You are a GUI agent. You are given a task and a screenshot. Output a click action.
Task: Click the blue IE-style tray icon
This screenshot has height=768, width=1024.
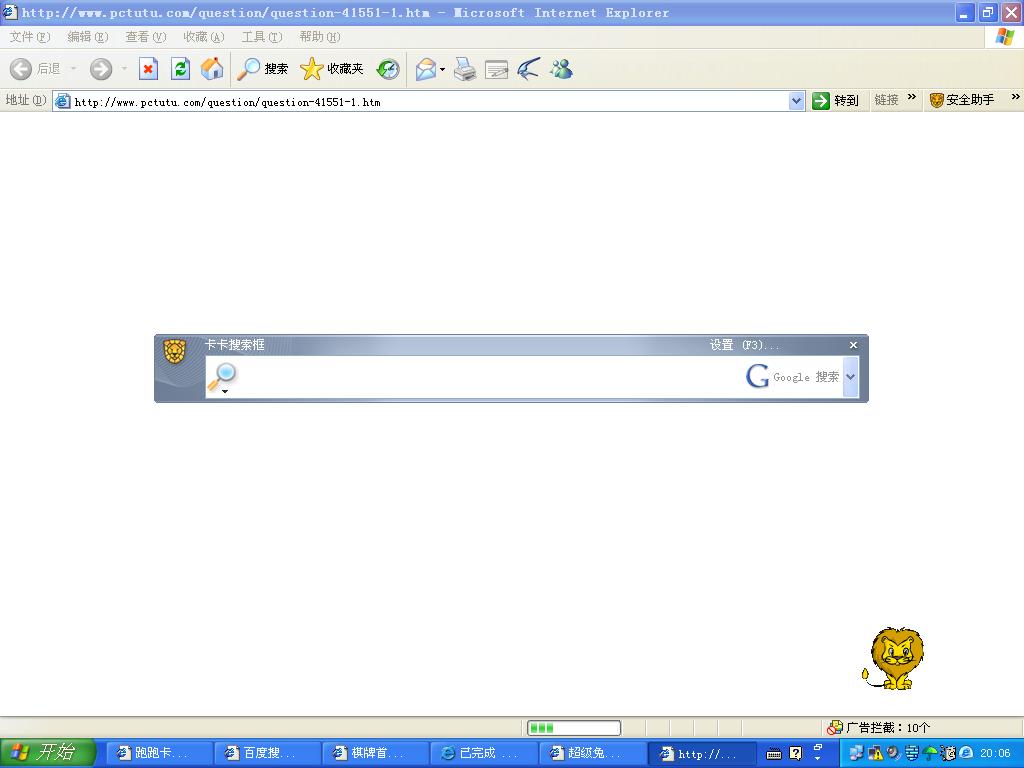point(967,754)
